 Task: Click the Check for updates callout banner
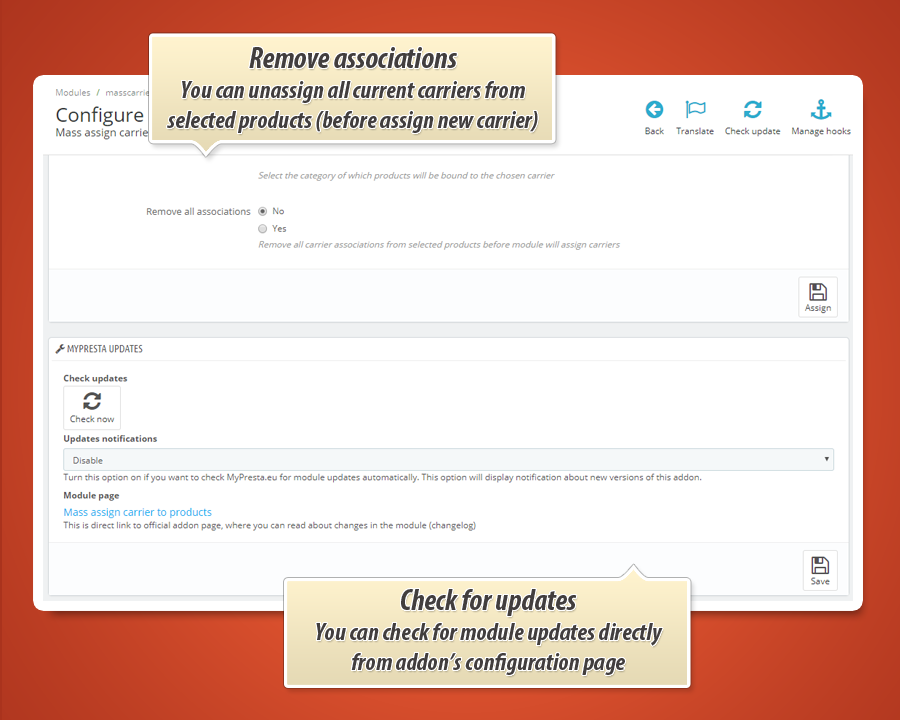[x=487, y=631]
